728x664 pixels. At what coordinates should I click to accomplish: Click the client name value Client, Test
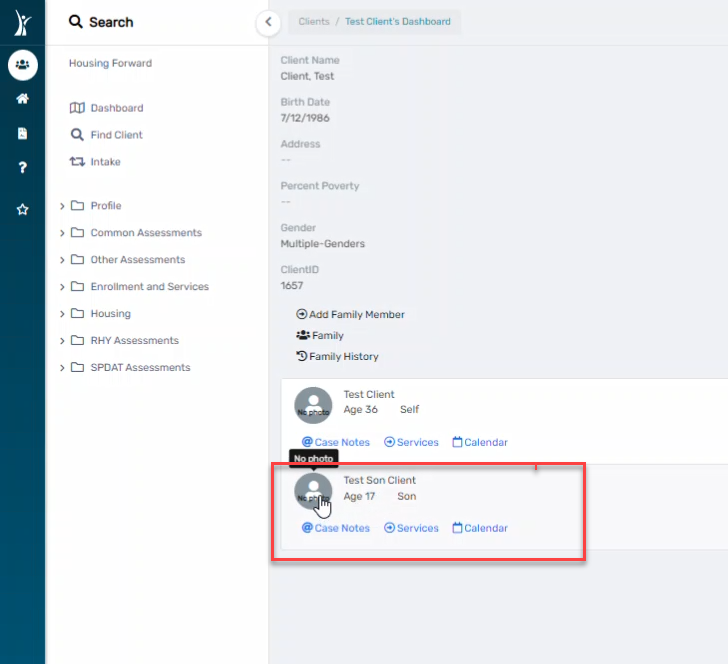coord(307,76)
